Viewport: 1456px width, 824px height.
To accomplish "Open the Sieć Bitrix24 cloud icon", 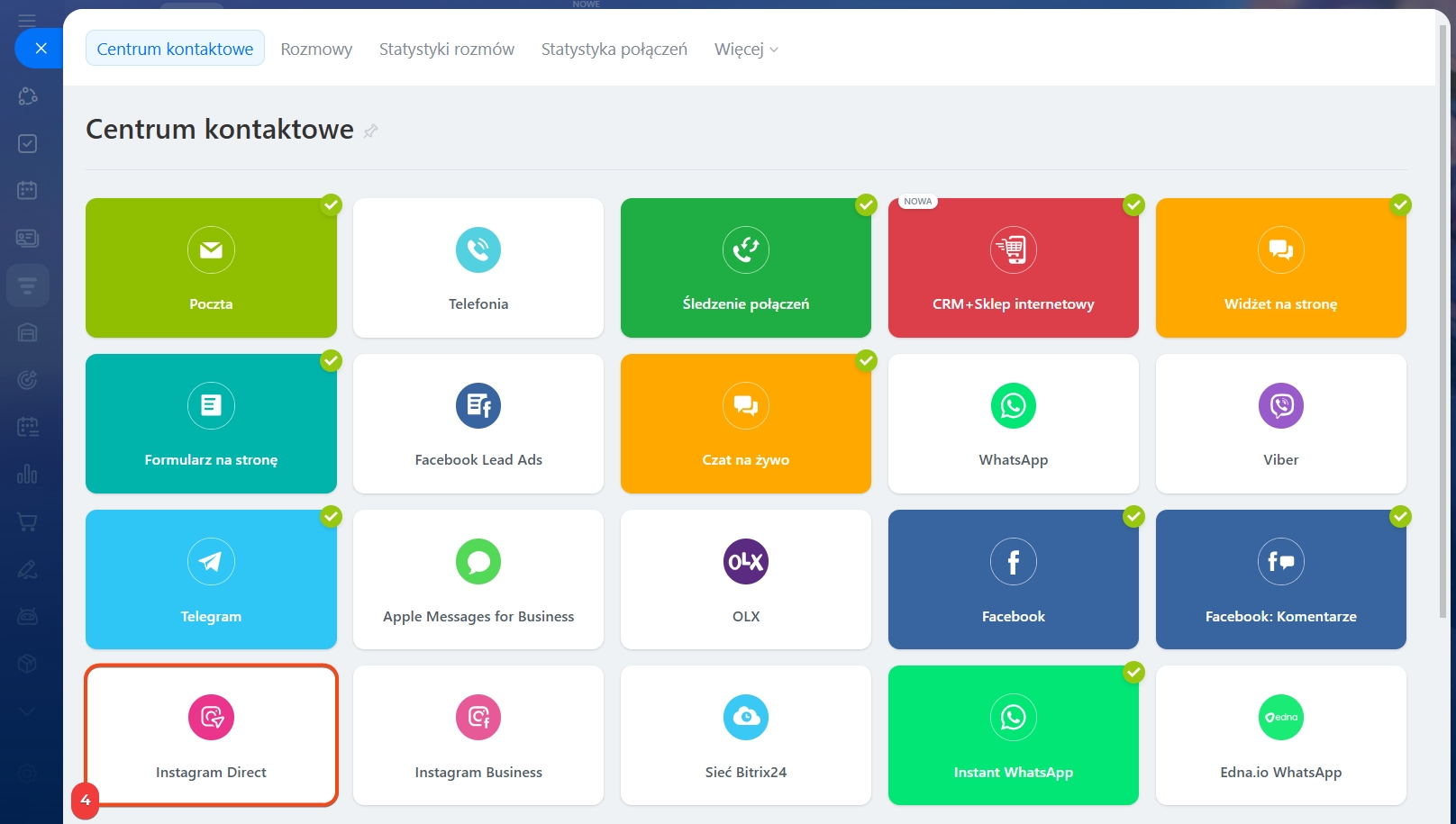I will (746, 717).
